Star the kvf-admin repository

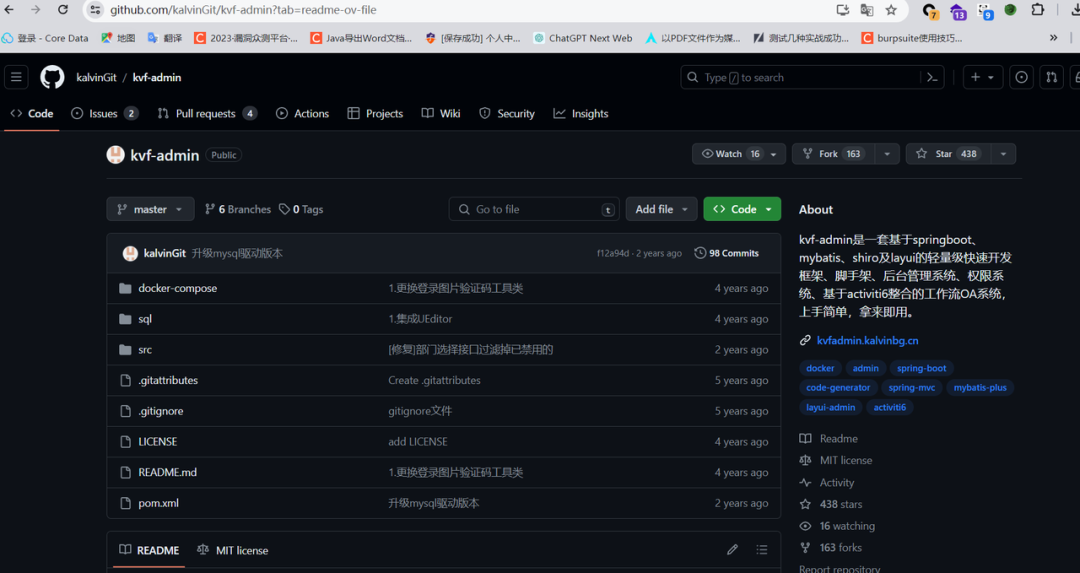tap(944, 154)
